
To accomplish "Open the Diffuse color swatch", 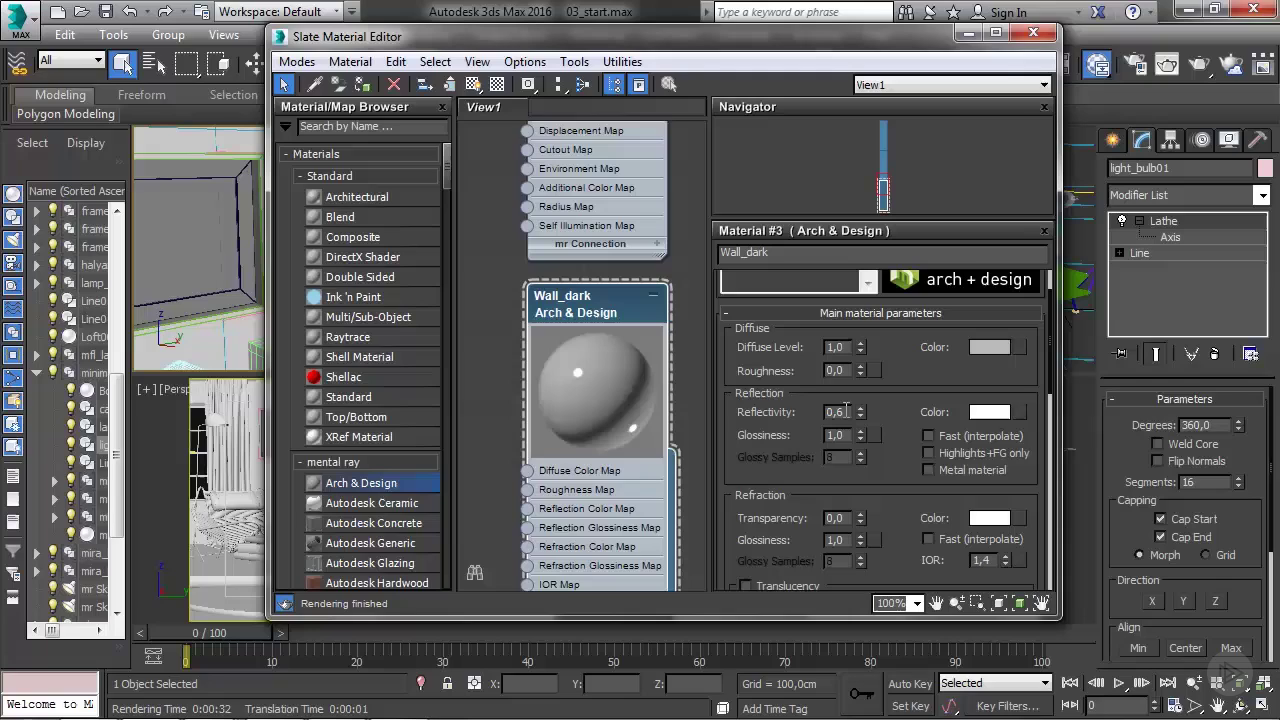I will (990, 347).
